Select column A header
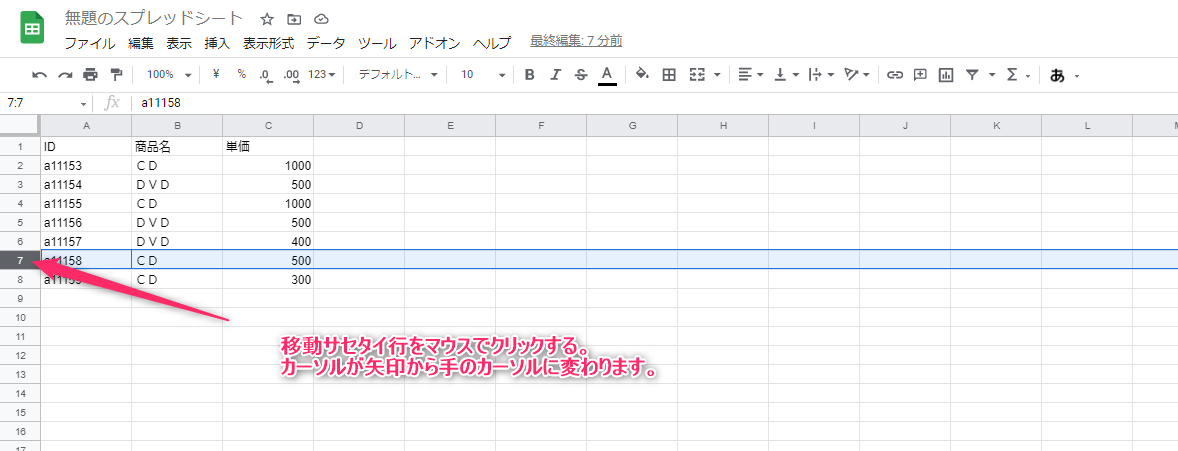This screenshot has width=1178, height=451. click(86, 126)
